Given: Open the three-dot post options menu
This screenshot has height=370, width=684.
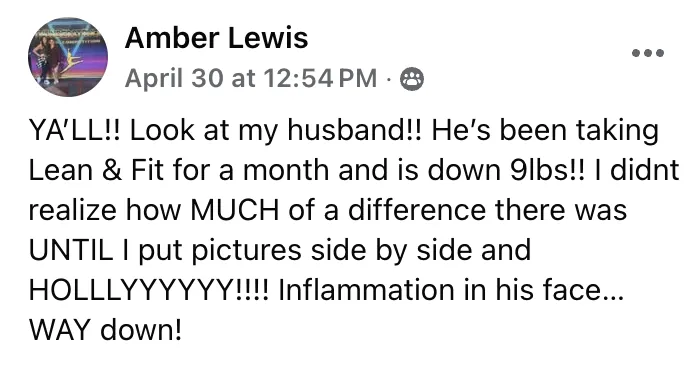Looking at the screenshot, I should click(648, 53).
